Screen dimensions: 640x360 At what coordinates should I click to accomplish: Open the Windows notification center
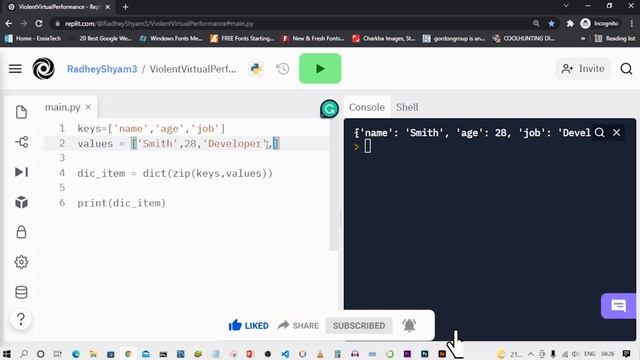coord(627,353)
